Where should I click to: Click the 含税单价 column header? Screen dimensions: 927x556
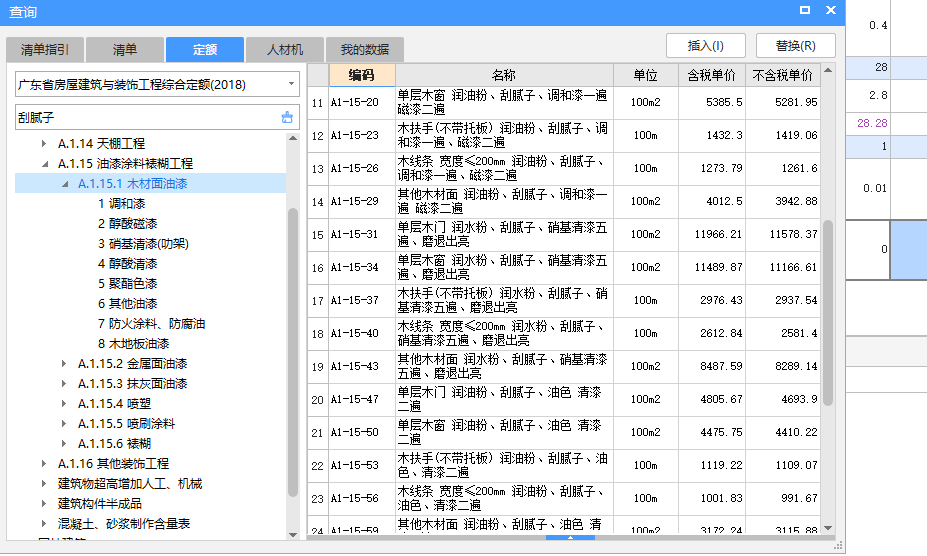pyautogui.click(x=712, y=75)
